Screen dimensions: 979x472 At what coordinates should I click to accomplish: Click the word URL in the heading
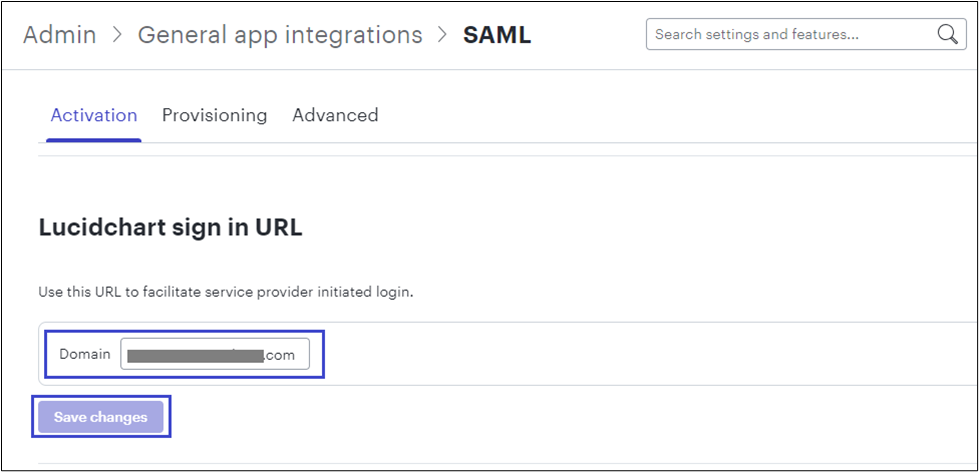[281, 228]
